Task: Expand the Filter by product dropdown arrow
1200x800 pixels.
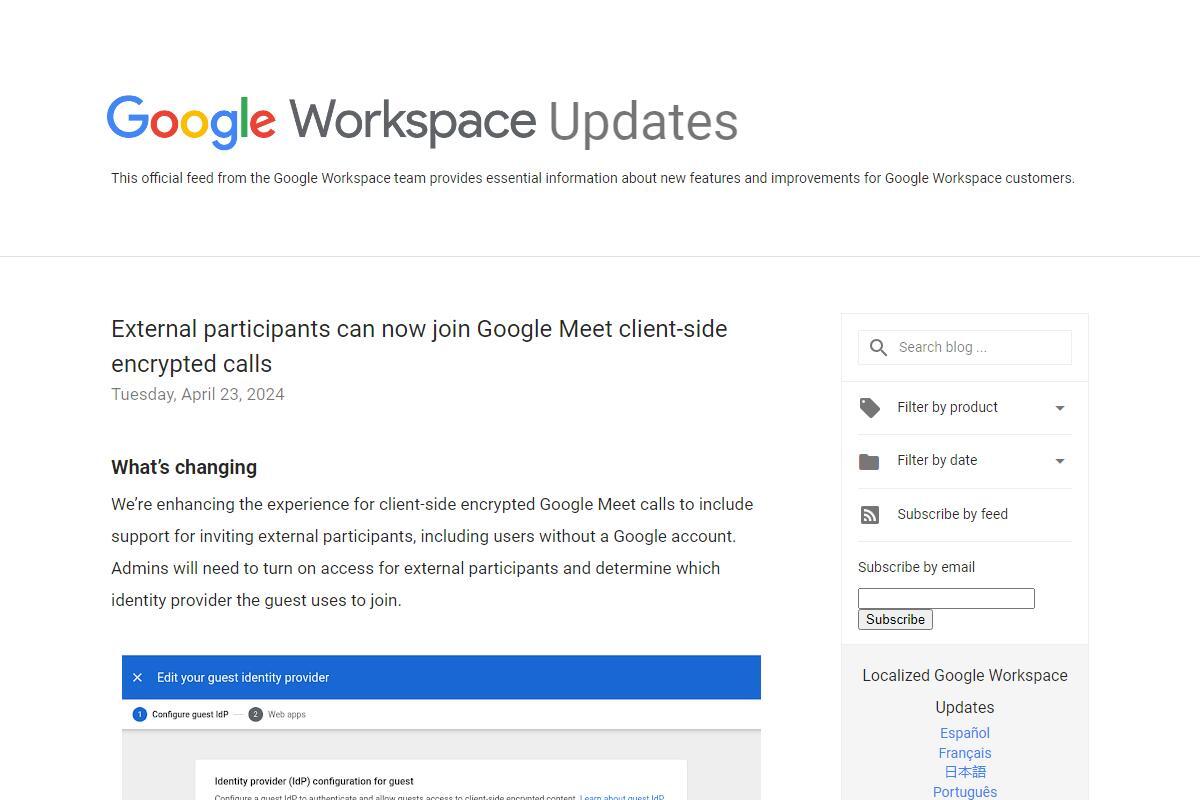Action: click(1060, 408)
